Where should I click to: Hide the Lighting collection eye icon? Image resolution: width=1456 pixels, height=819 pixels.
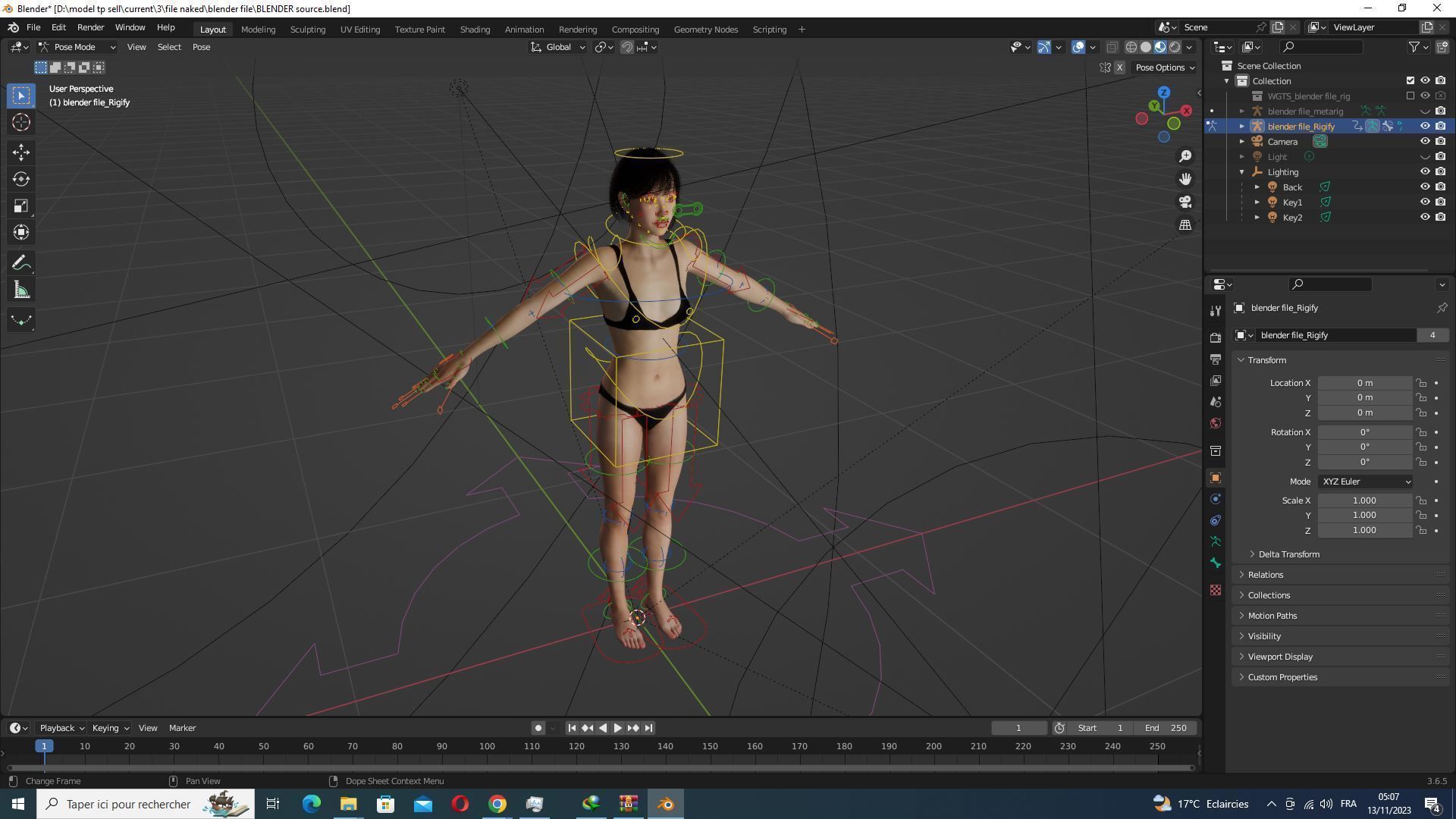click(x=1425, y=171)
